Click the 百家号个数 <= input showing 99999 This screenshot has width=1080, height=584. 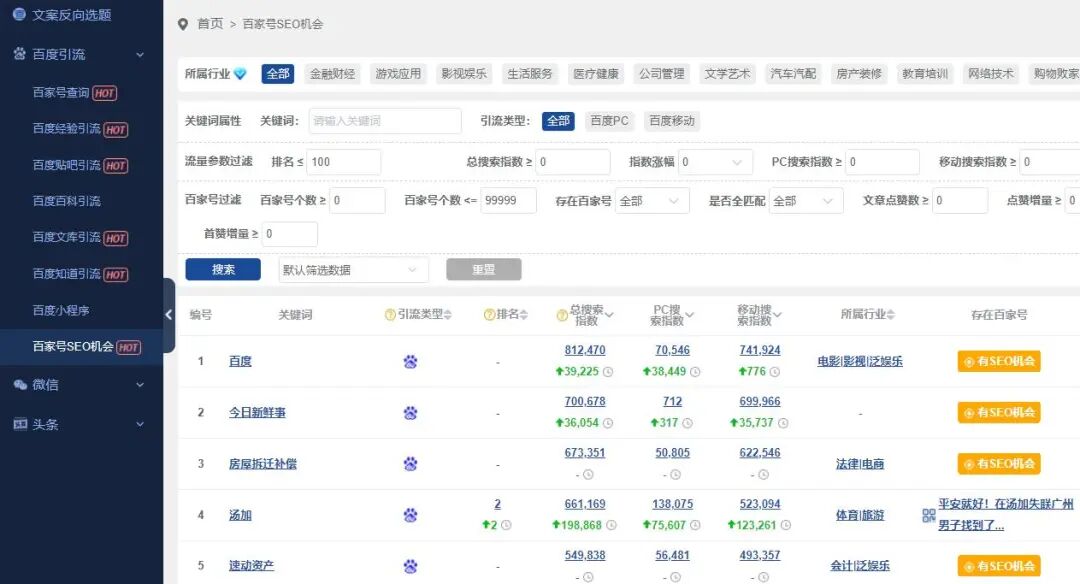pos(508,200)
